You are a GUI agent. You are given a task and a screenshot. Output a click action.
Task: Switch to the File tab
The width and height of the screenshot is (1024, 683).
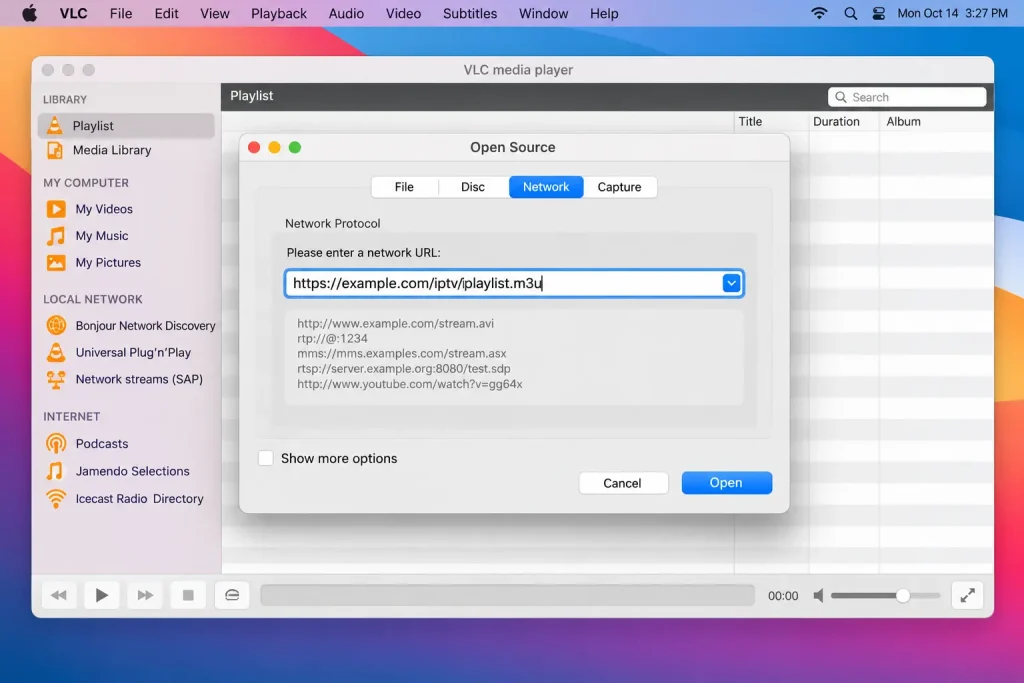click(404, 187)
